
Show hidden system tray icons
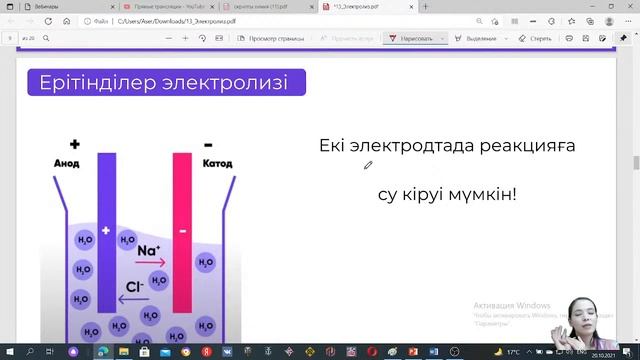(529, 351)
